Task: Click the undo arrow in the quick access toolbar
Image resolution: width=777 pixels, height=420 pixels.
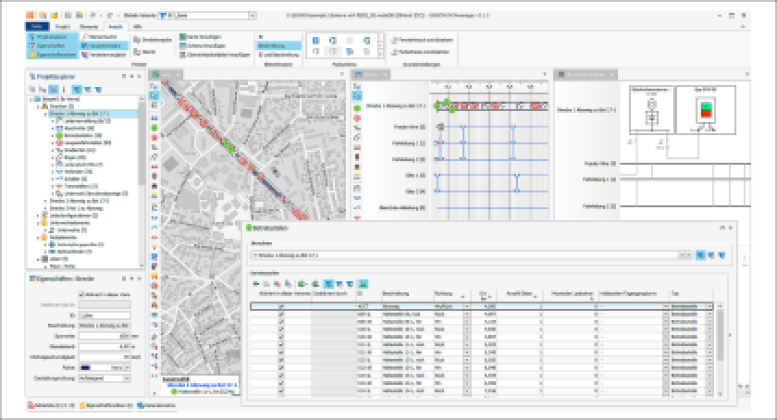Action: click(93, 15)
